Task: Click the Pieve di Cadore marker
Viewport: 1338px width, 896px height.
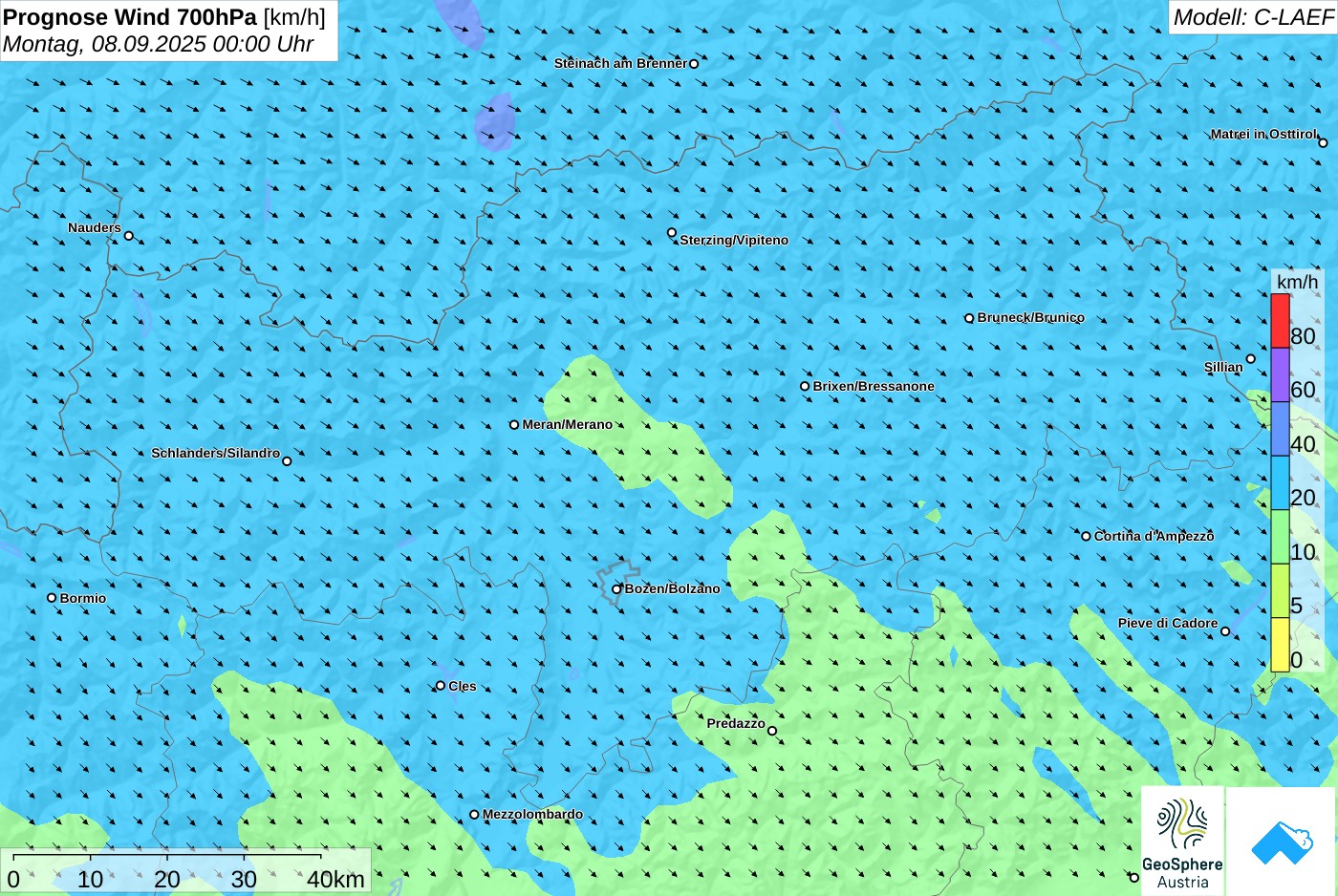Action: pyautogui.click(x=1225, y=631)
